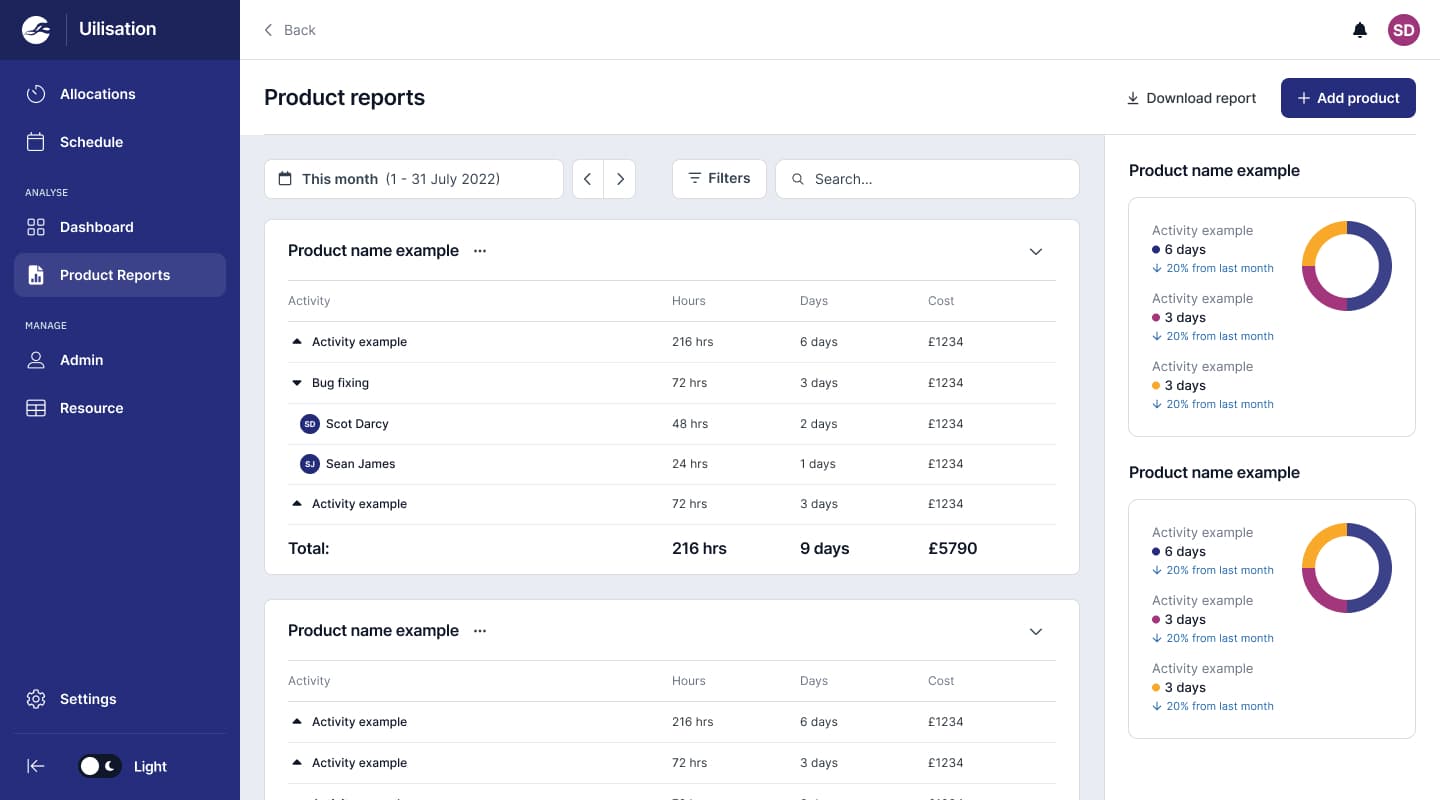Download the product report
Image resolution: width=1440 pixels, height=800 pixels.
pyautogui.click(x=1190, y=98)
